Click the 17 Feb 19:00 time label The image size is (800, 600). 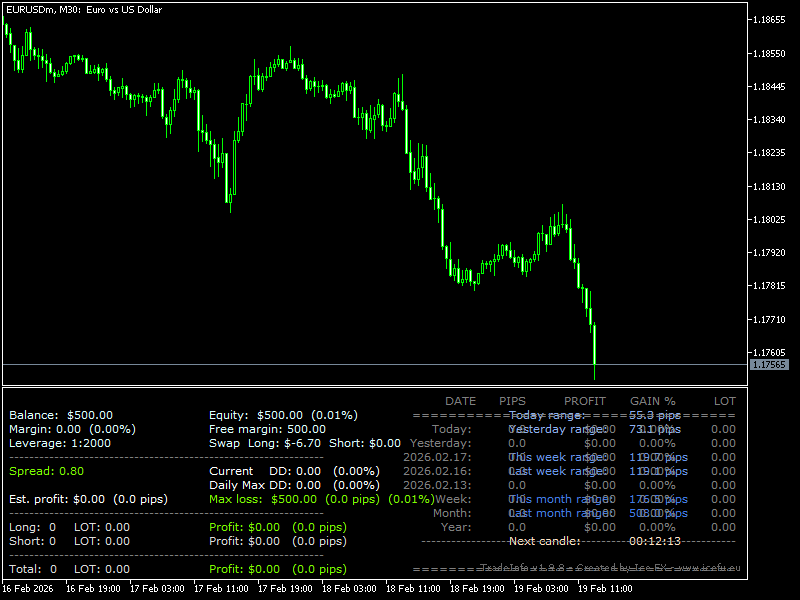pos(285,589)
